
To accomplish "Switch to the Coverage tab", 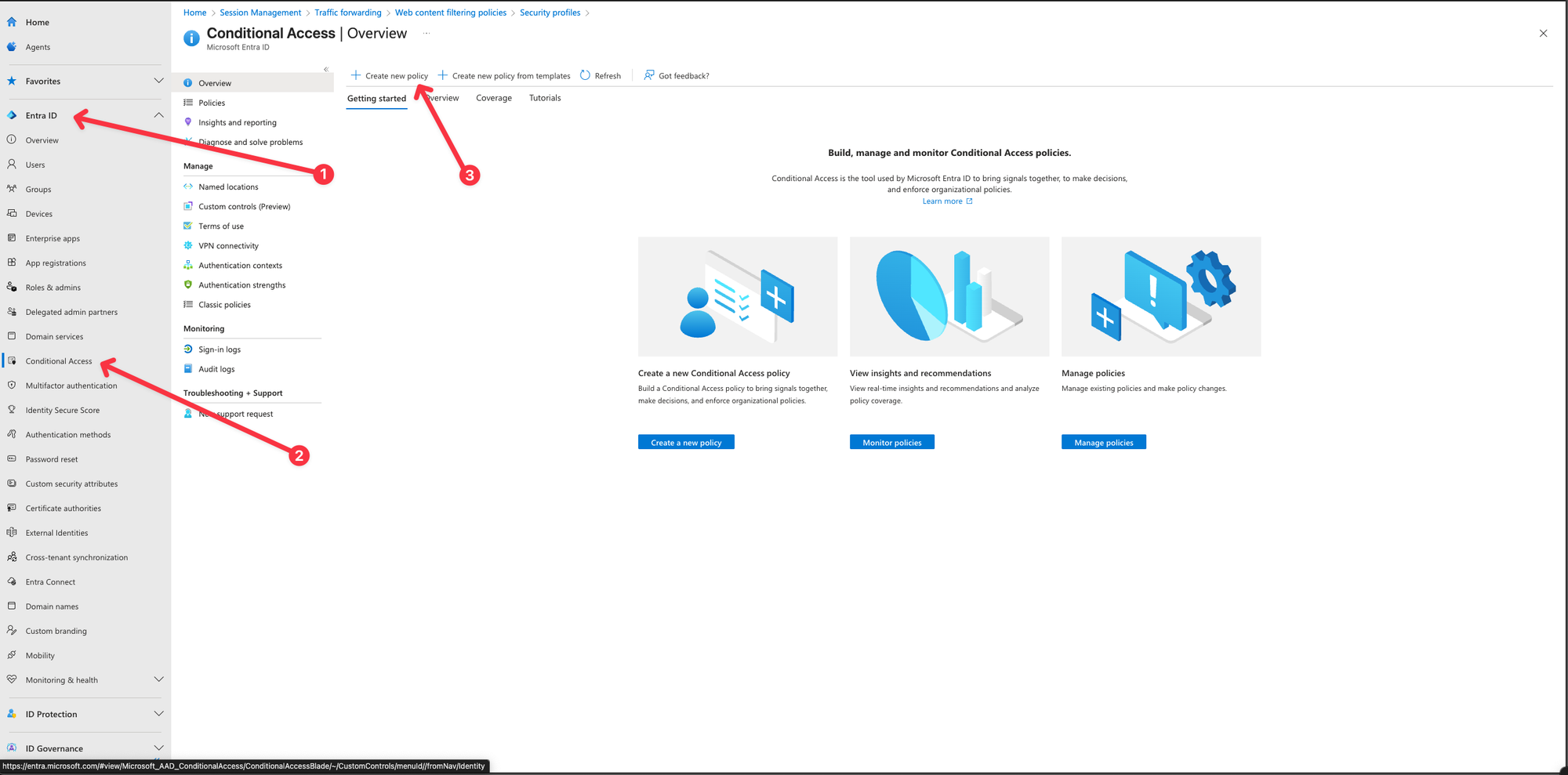I will [x=494, y=98].
